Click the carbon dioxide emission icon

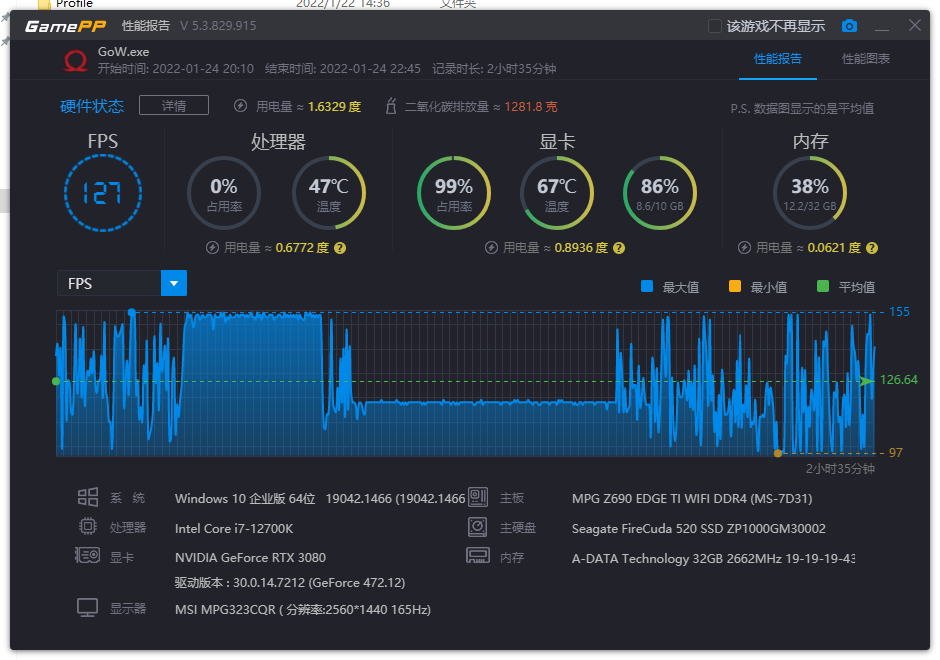(x=391, y=106)
